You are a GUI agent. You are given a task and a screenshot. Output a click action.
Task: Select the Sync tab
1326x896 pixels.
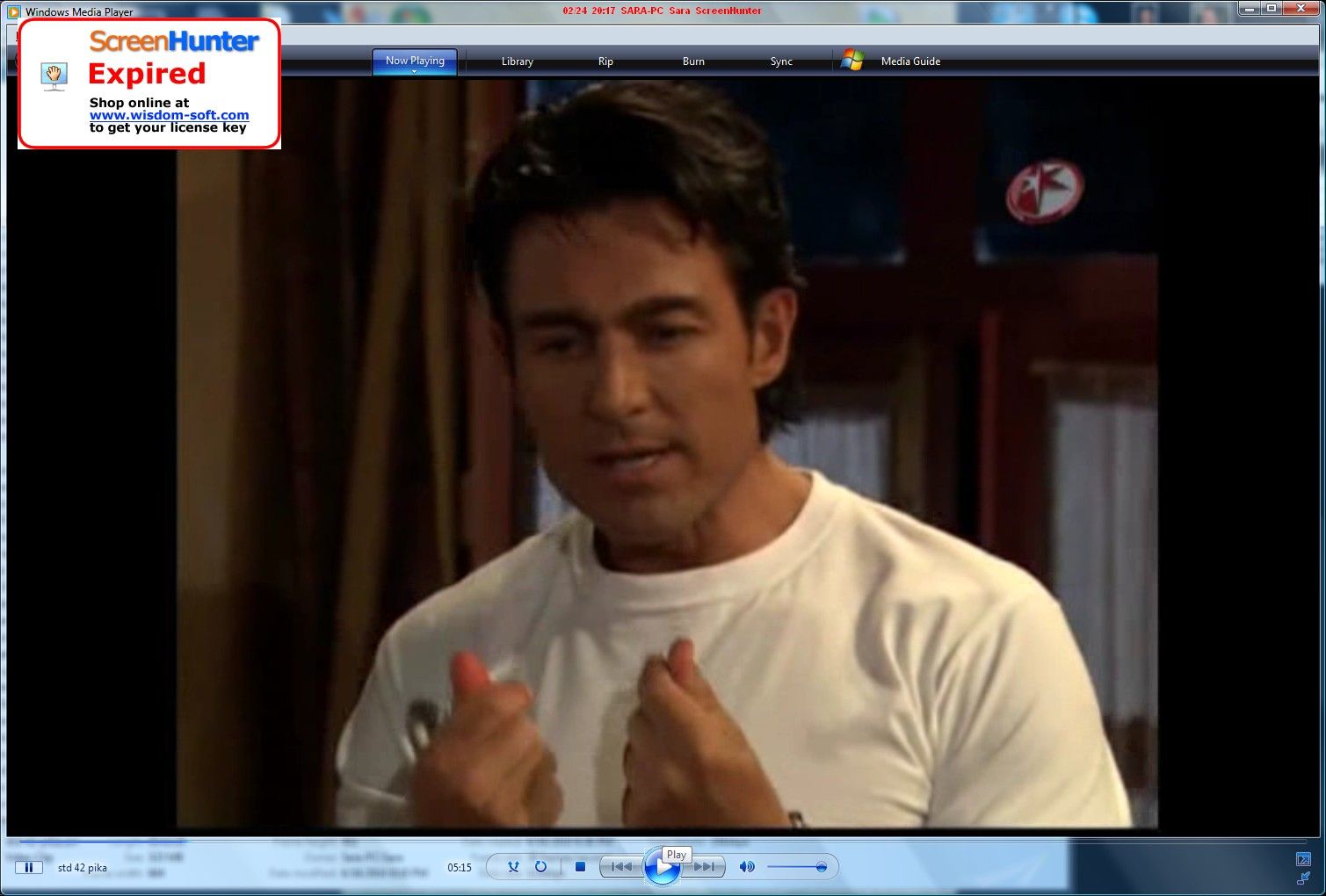coord(781,61)
